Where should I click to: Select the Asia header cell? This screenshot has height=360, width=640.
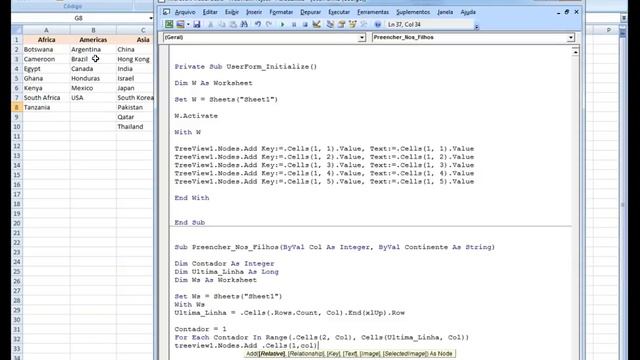[135, 40]
